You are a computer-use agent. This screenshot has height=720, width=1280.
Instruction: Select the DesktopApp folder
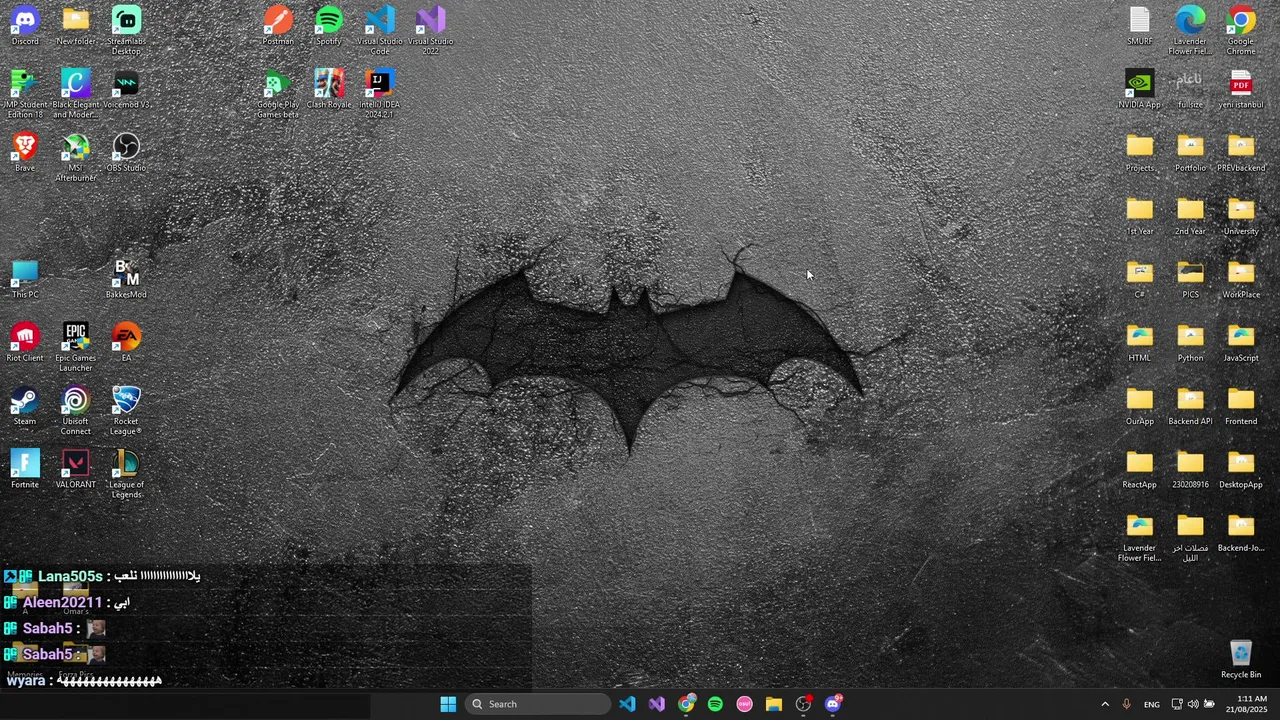[1241, 469]
